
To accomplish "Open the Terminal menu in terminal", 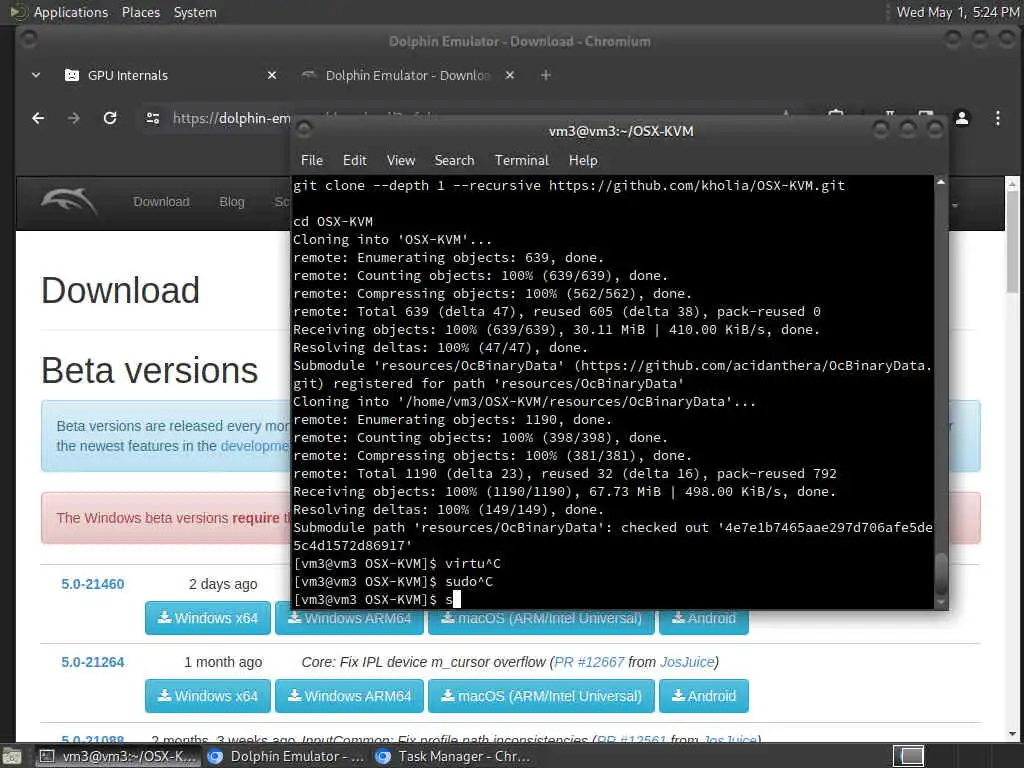I will coord(522,161).
